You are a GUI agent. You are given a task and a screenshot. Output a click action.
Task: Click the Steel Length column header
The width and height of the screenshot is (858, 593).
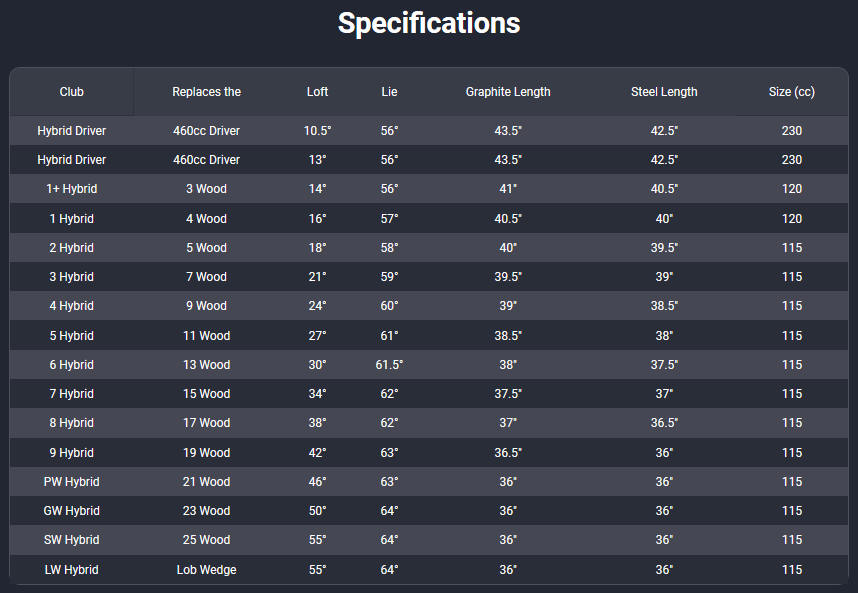pos(664,92)
